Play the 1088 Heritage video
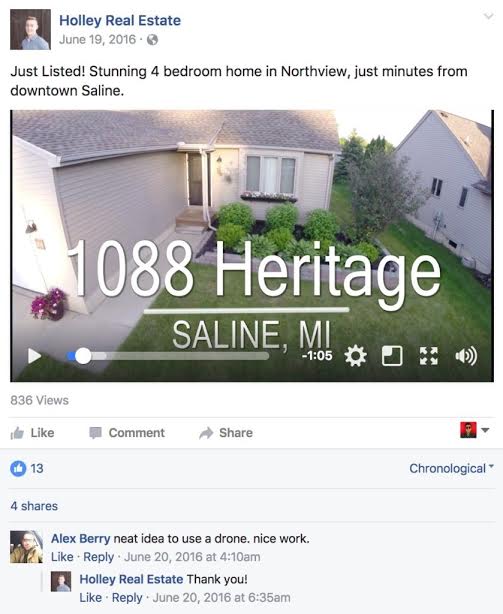 (34, 356)
